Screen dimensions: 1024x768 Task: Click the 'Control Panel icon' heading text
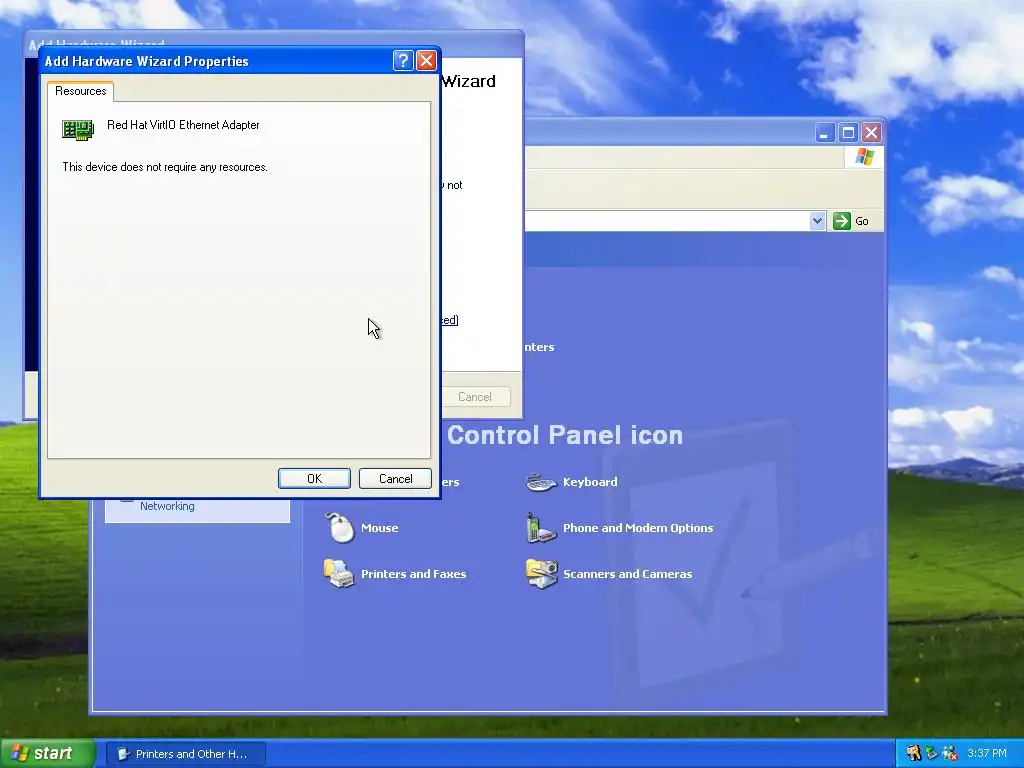click(x=565, y=435)
